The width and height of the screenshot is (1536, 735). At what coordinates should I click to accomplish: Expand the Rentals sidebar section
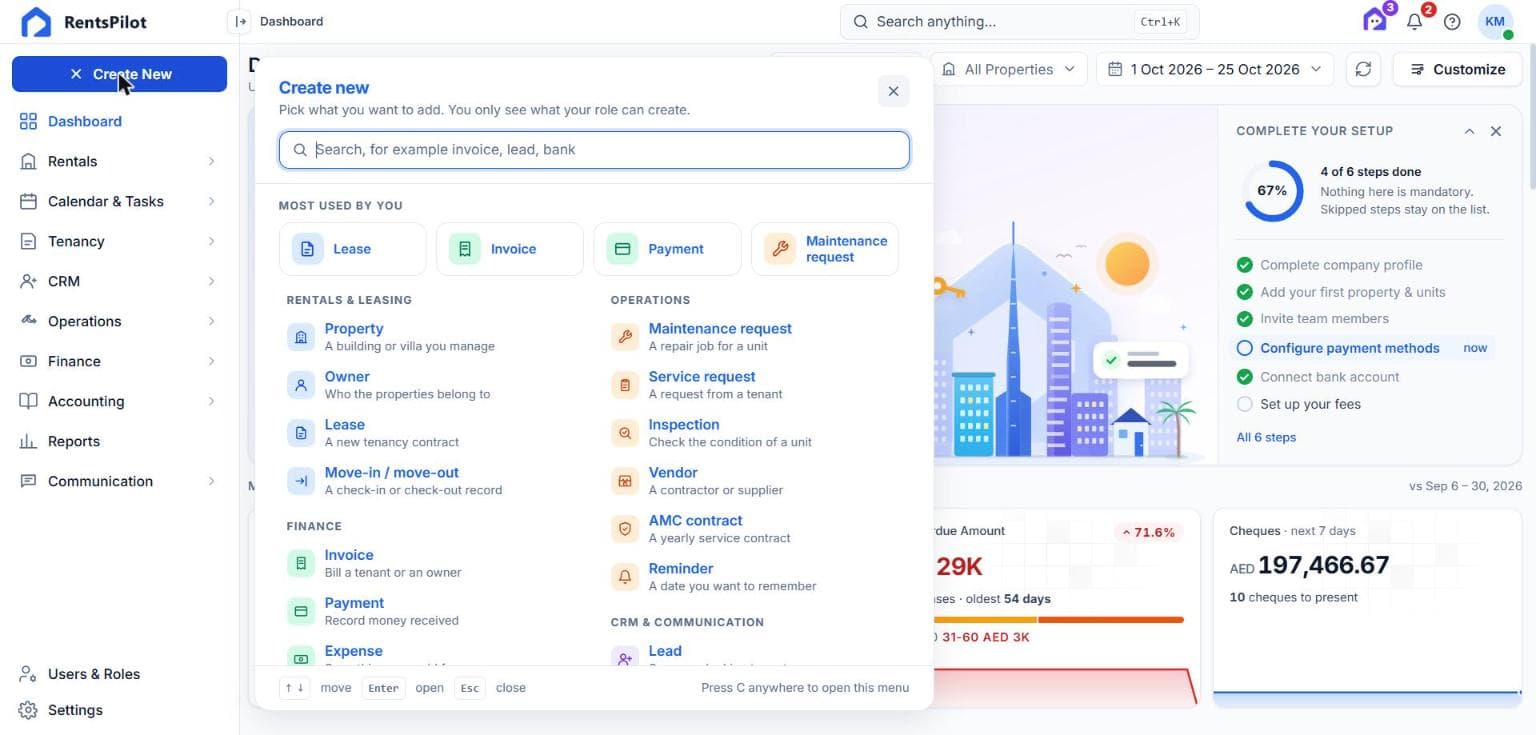[119, 161]
